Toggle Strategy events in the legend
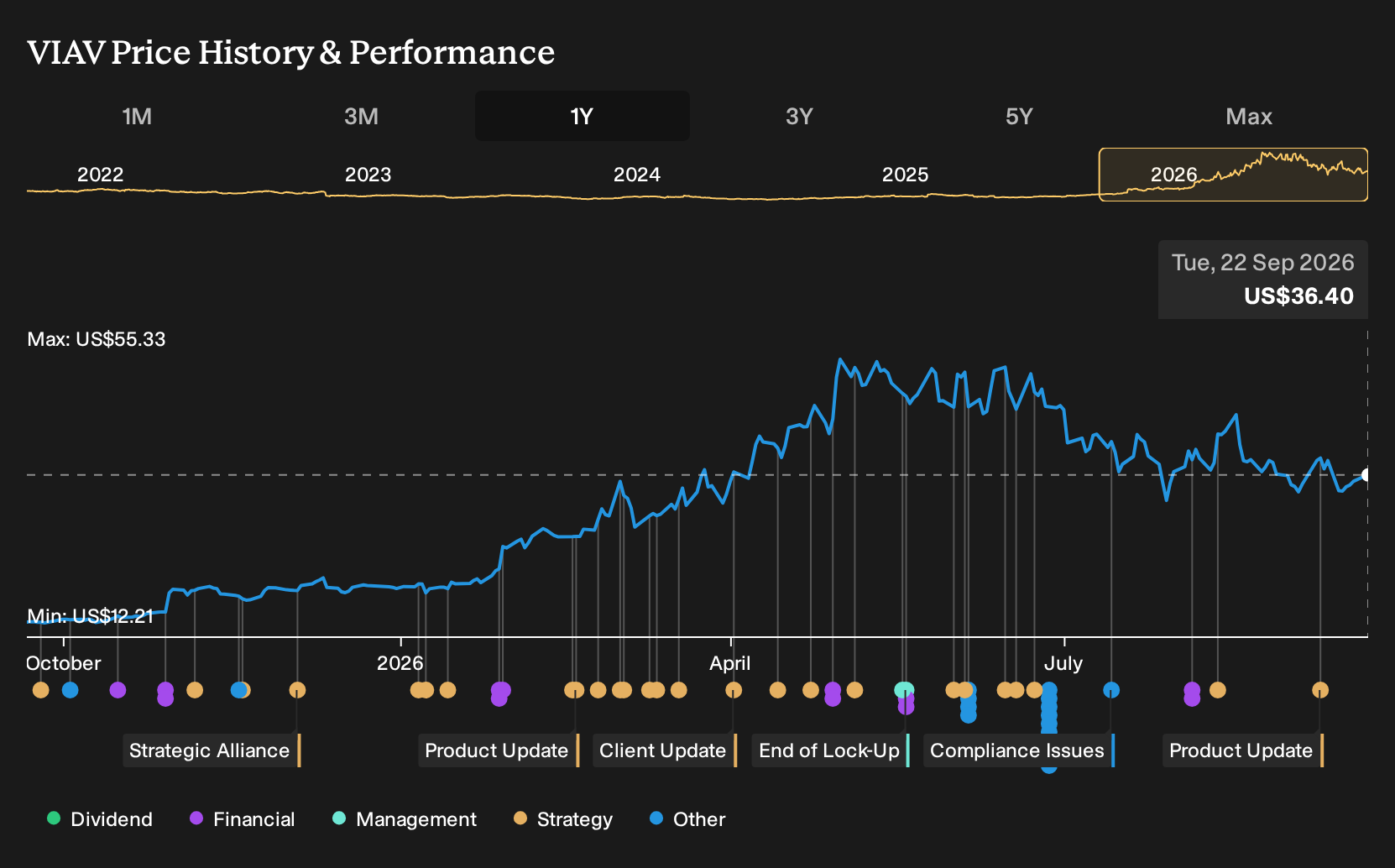Image resolution: width=1395 pixels, height=868 pixels. (x=563, y=818)
